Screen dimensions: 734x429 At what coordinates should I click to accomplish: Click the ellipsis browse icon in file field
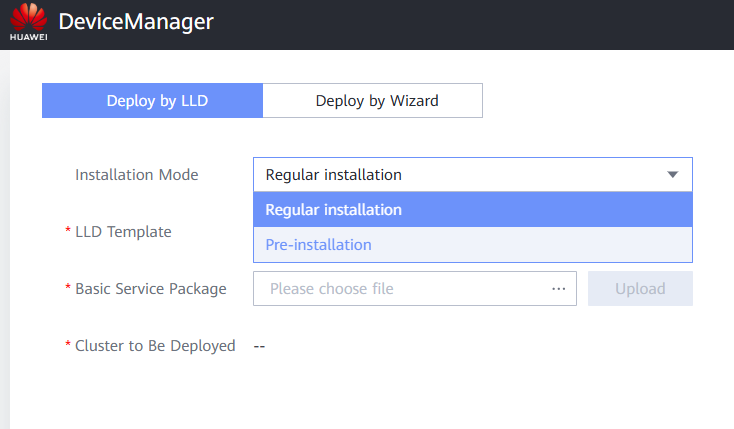click(558, 289)
